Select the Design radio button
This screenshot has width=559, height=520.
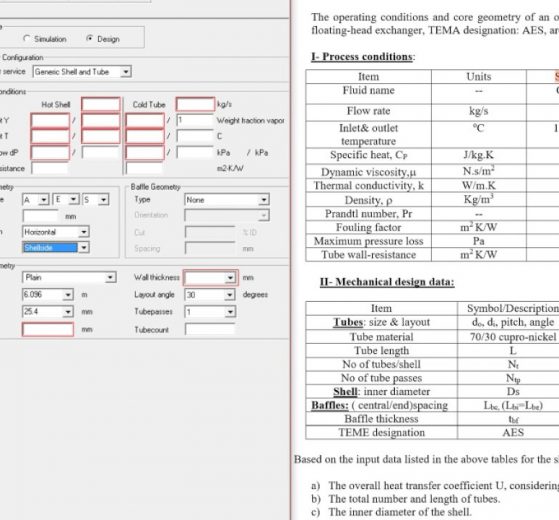pyautogui.click(x=89, y=38)
